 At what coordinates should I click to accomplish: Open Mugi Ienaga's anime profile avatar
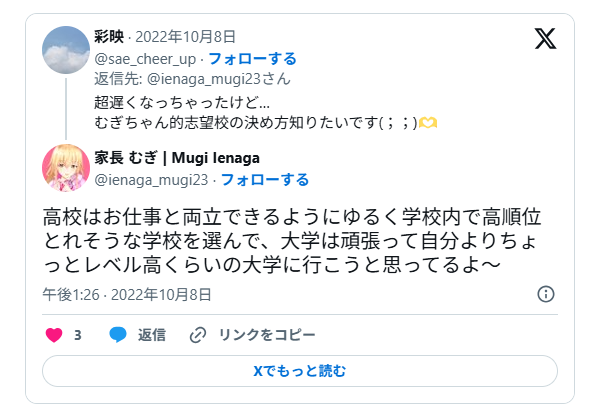coord(66,168)
